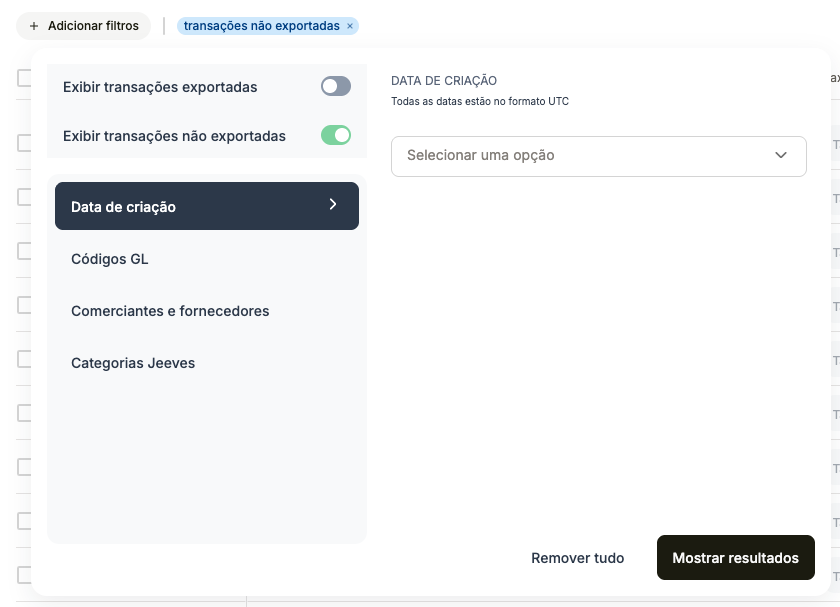Tick the first row checkbox under the header
This screenshot has height=607, width=840.
tap(24, 143)
